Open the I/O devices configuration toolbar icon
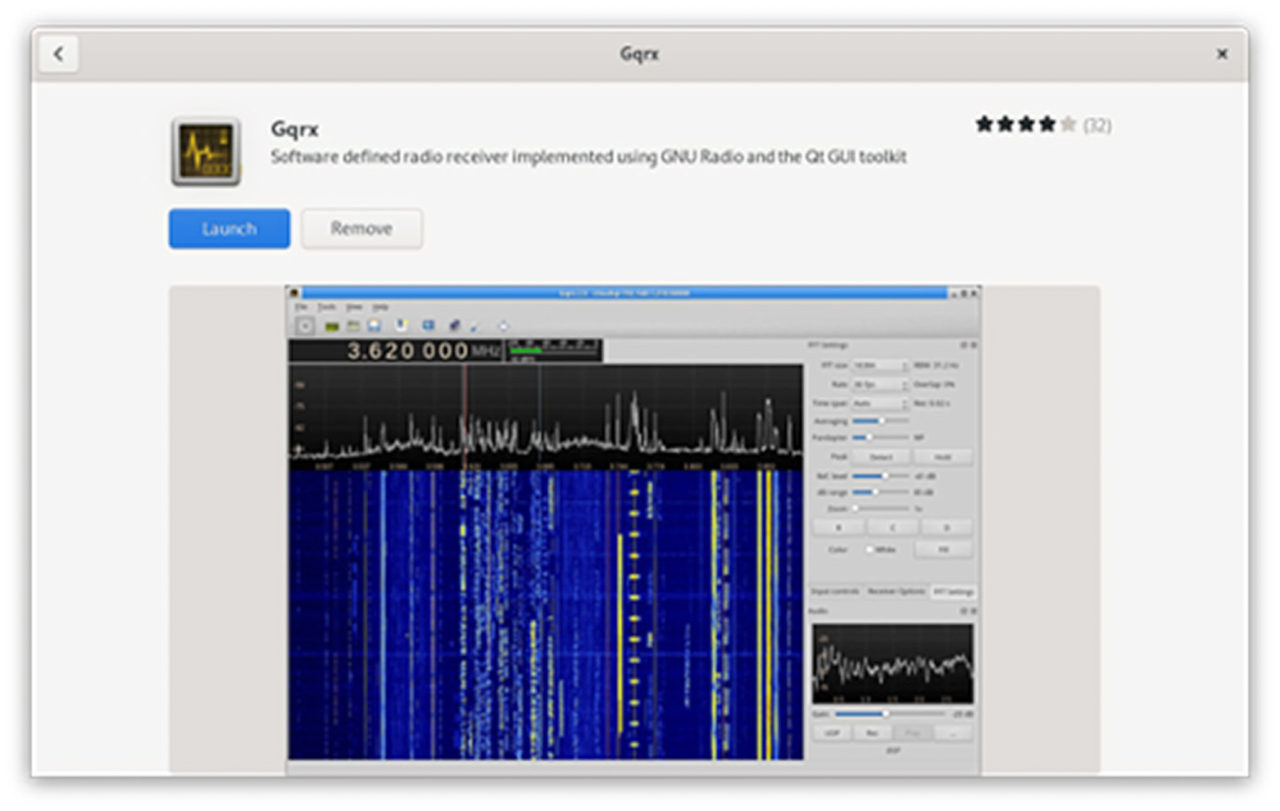This screenshot has height=811, width=1280. (x=330, y=324)
